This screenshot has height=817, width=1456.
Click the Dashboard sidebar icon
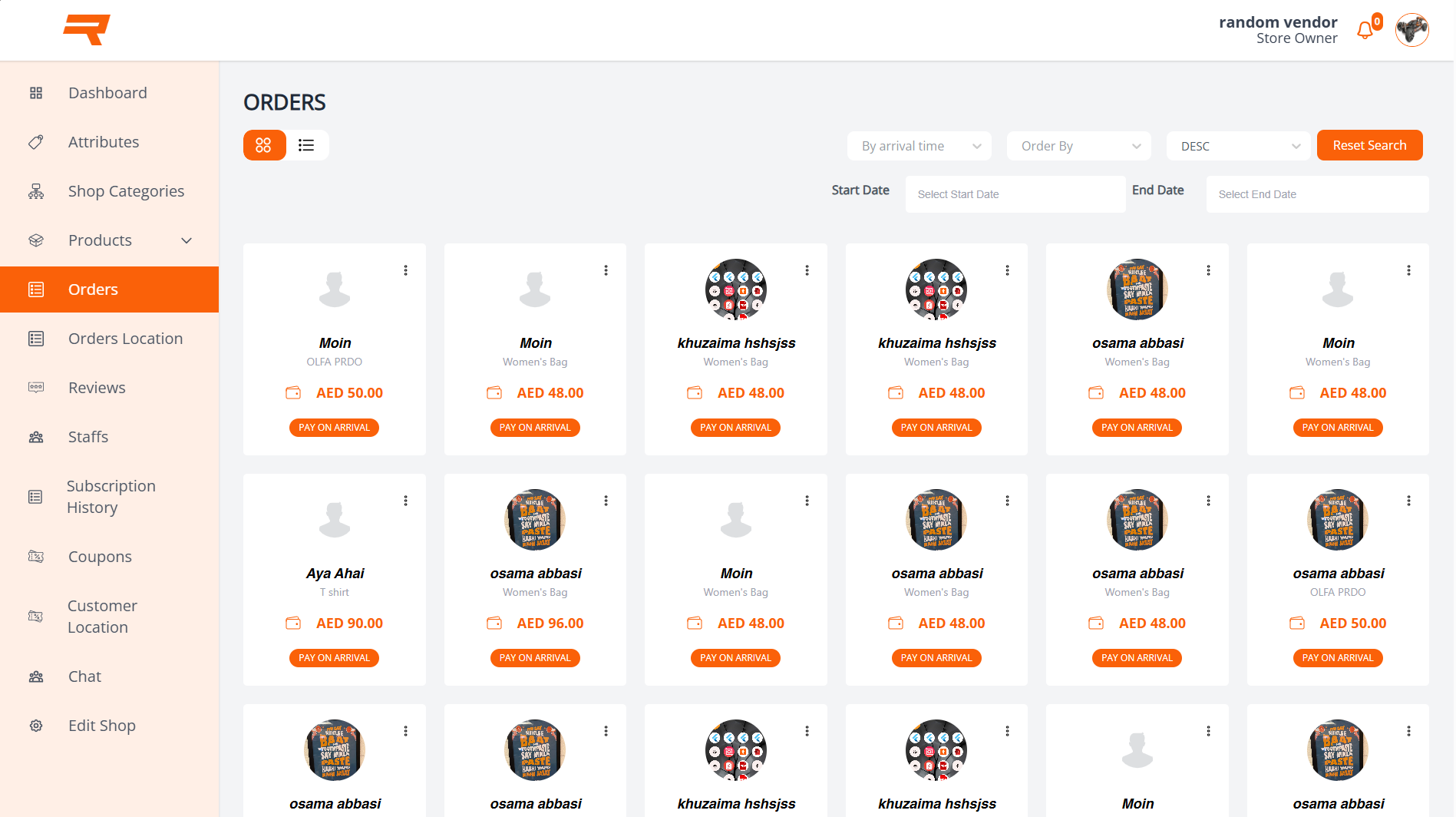(36, 93)
